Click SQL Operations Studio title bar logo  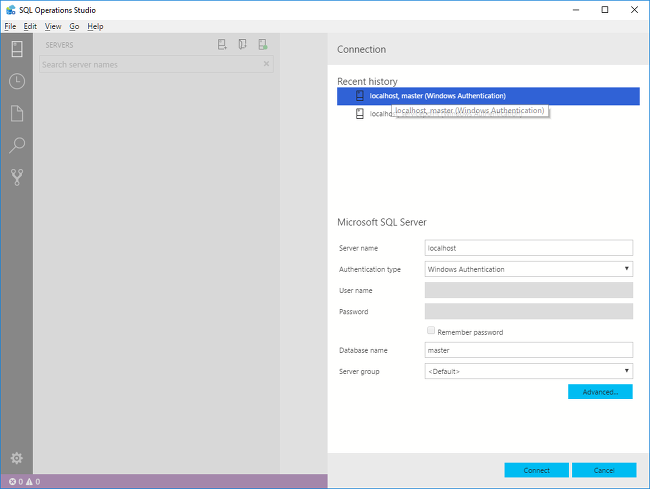[x=11, y=10]
